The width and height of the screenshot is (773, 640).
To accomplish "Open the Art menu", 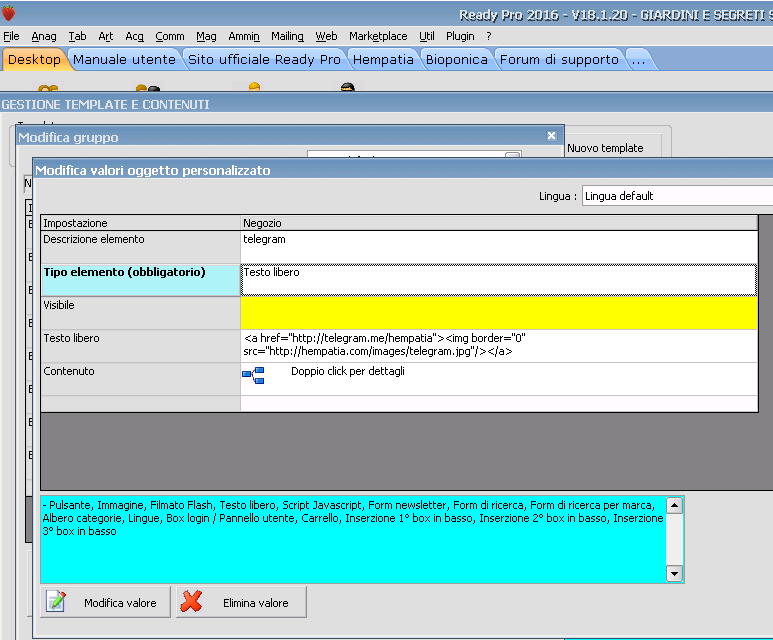I will pos(105,36).
